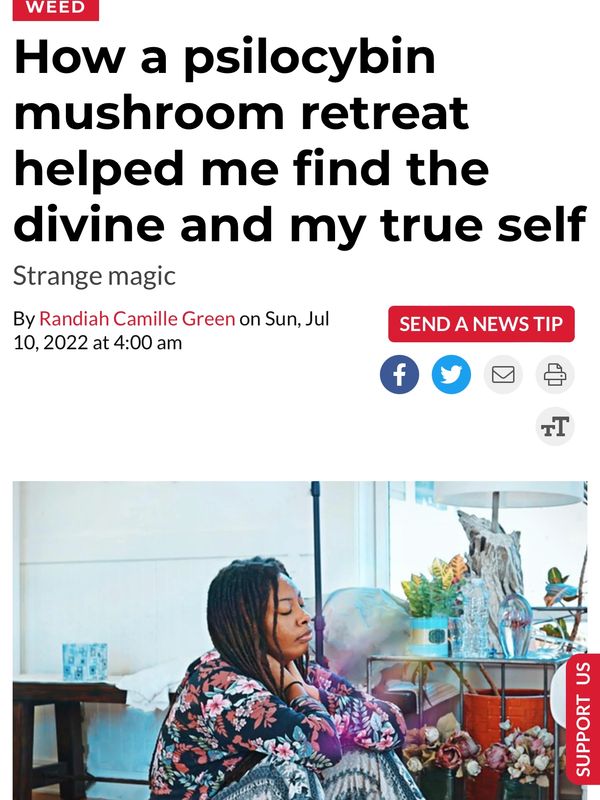Click the red WEED label above headline

[56, 9]
